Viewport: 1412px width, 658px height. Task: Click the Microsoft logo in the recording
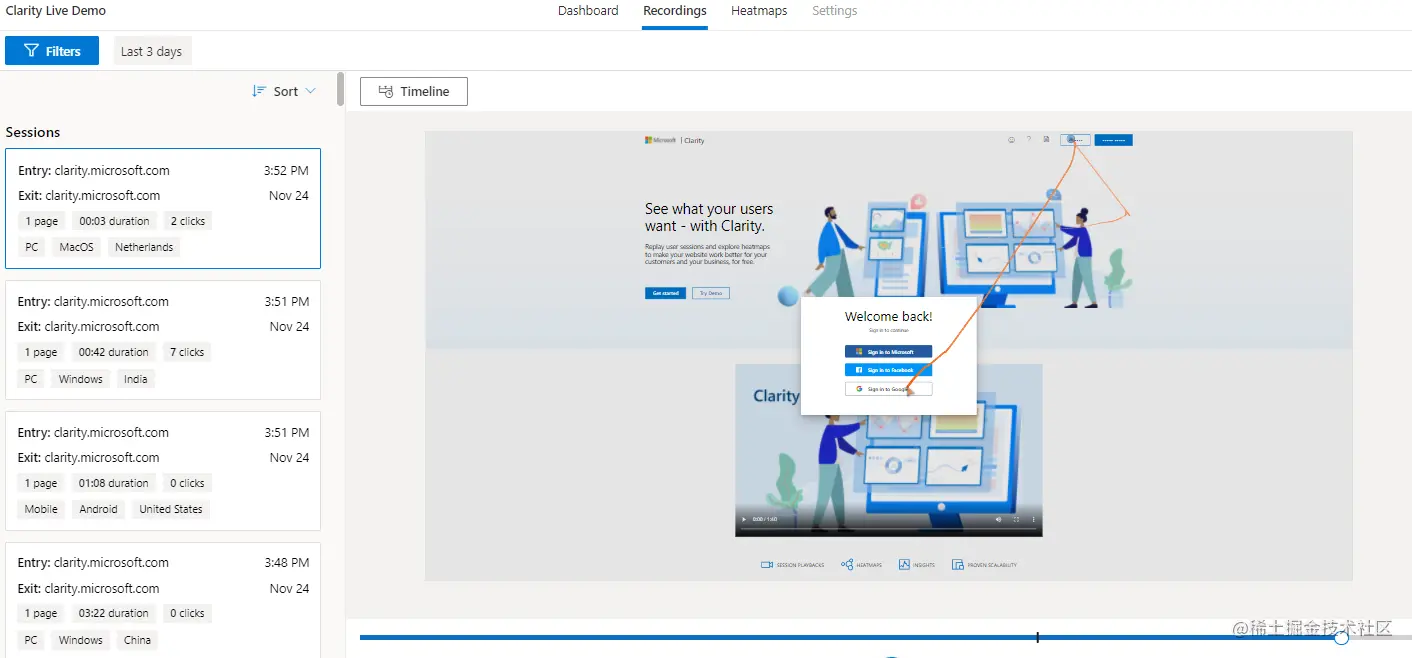(661, 140)
